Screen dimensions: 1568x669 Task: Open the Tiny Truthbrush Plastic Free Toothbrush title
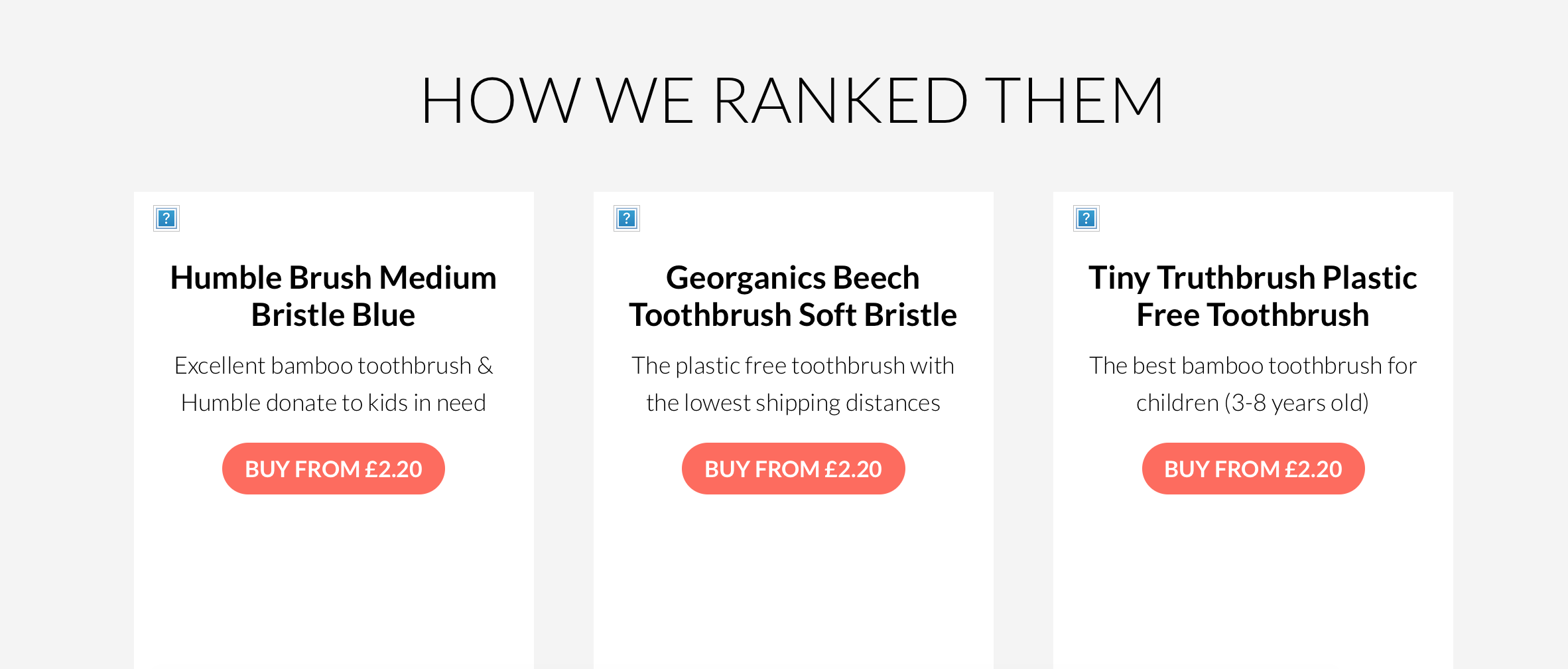(x=1252, y=295)
